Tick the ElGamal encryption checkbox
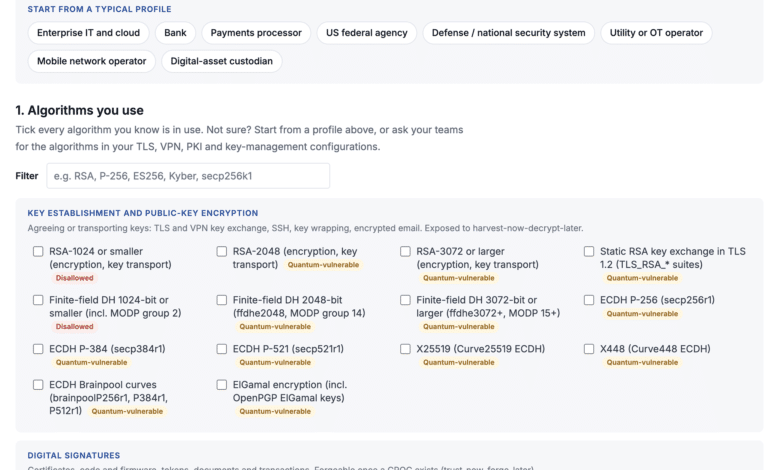 click(x=222, y=385)
